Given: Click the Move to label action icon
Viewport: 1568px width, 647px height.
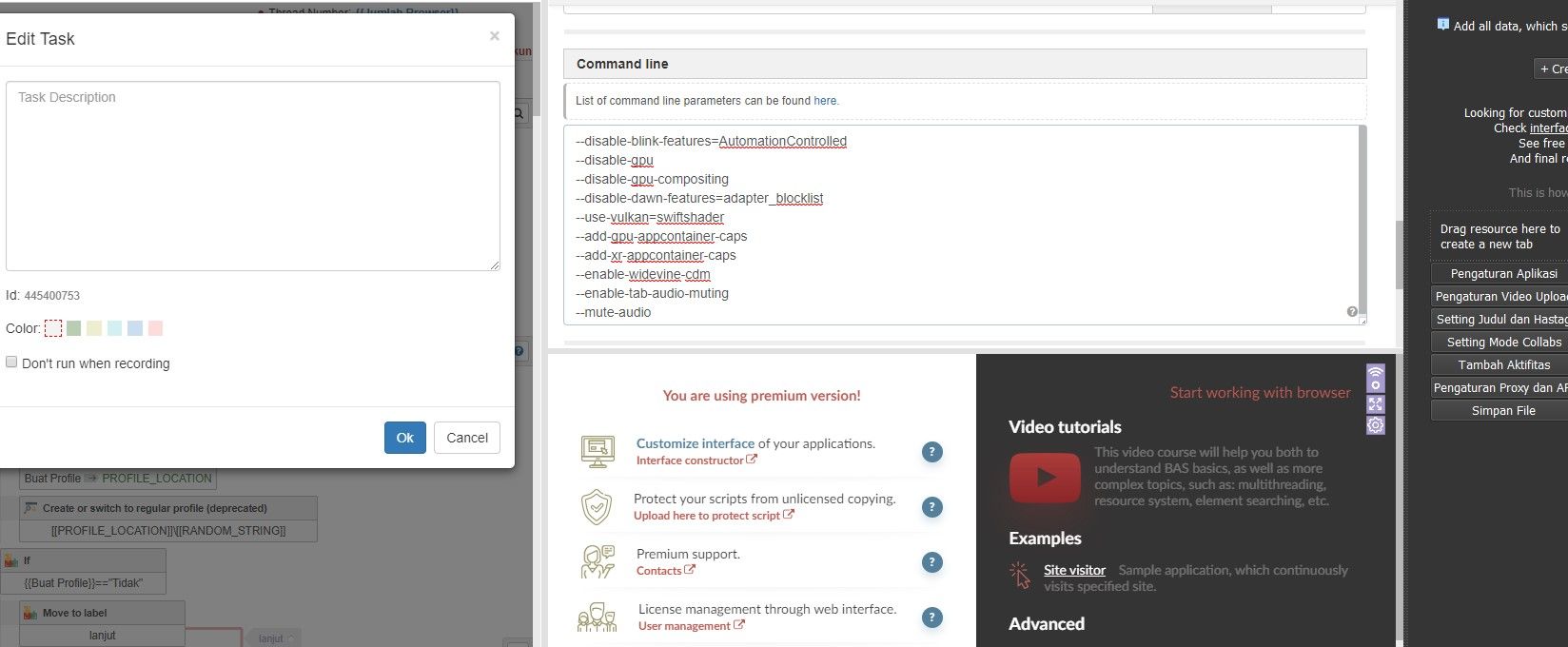Looking at the screenshot, I should point(30,613).
